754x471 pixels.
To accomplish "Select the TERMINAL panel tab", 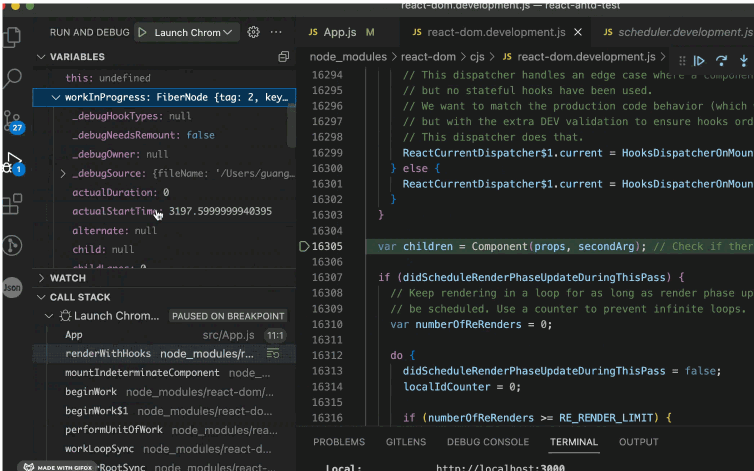I will point(574,442).
